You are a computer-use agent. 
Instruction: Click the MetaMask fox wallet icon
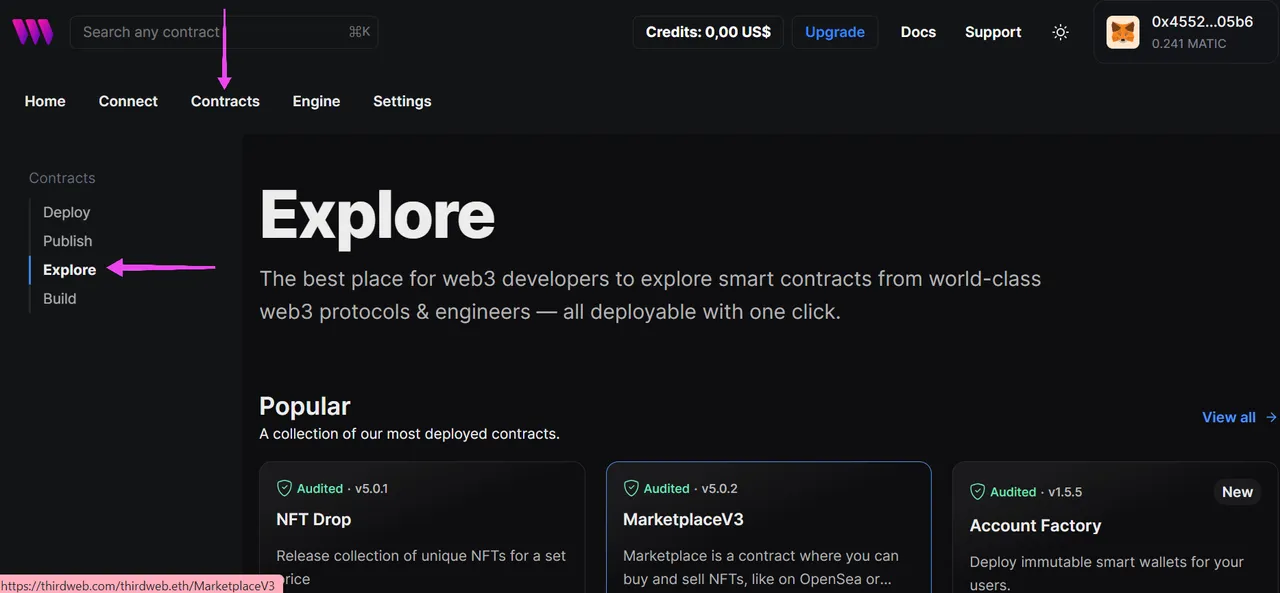(1123, 32)
